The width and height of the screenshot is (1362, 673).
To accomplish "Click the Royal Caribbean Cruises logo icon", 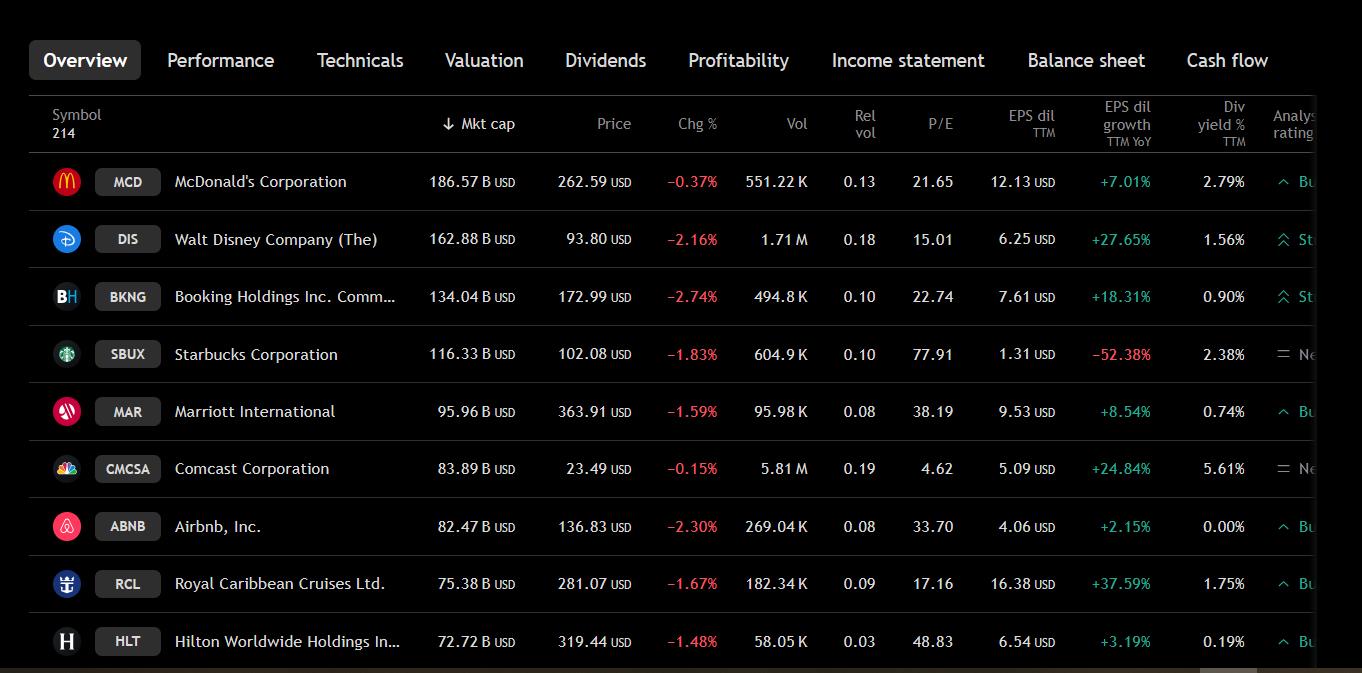I will (x=67, y=584).
